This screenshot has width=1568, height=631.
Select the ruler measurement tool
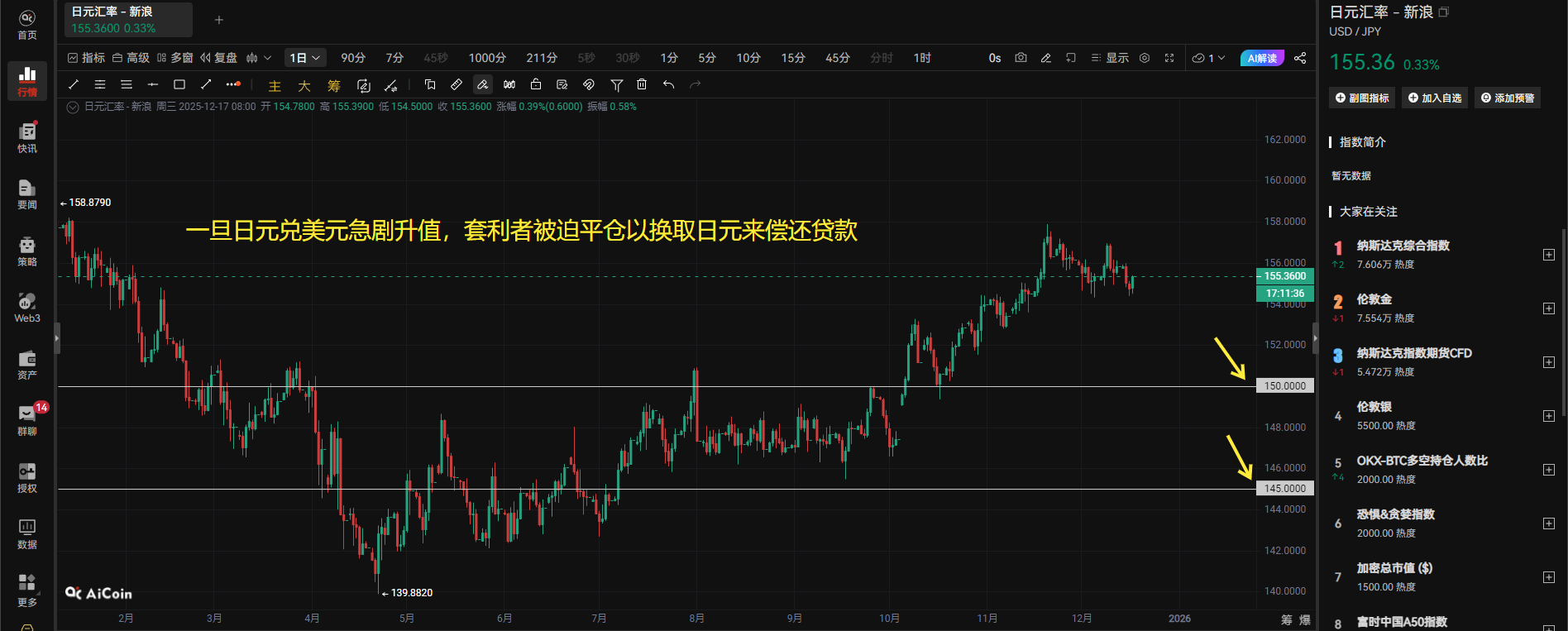coord(457,84)
